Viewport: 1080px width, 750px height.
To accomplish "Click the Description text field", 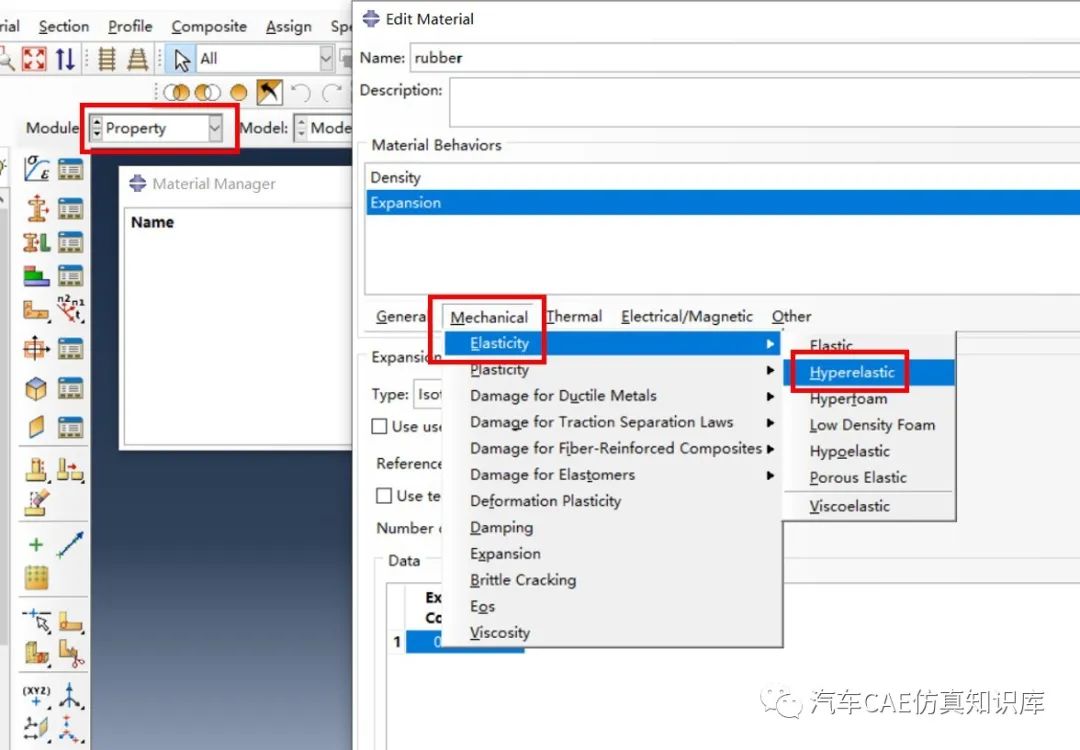I will point(765,102).
